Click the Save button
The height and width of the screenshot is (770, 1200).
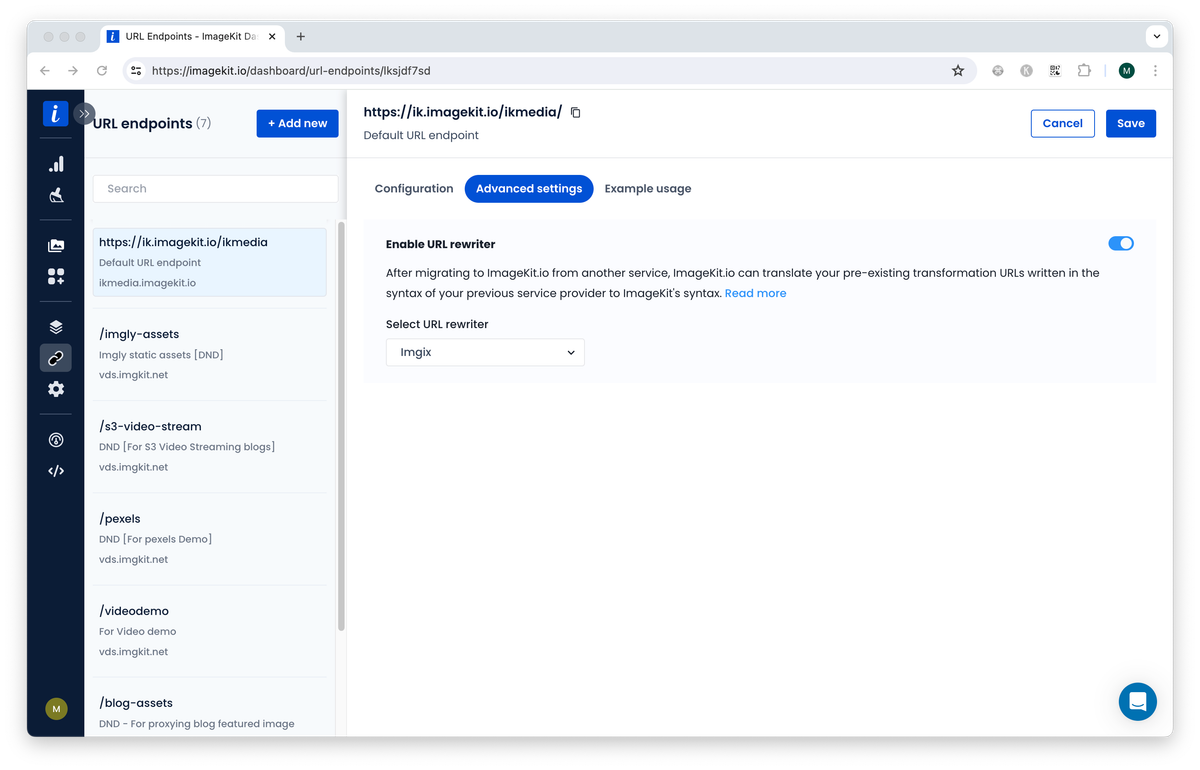click(1131, 123)
